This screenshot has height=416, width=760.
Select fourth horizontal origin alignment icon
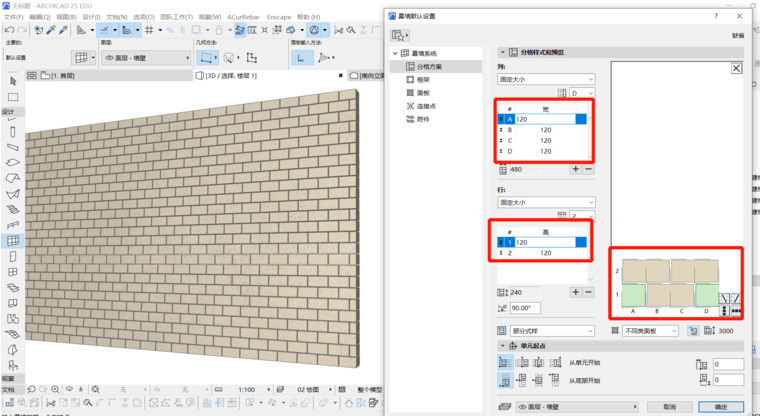pos(555,363)
